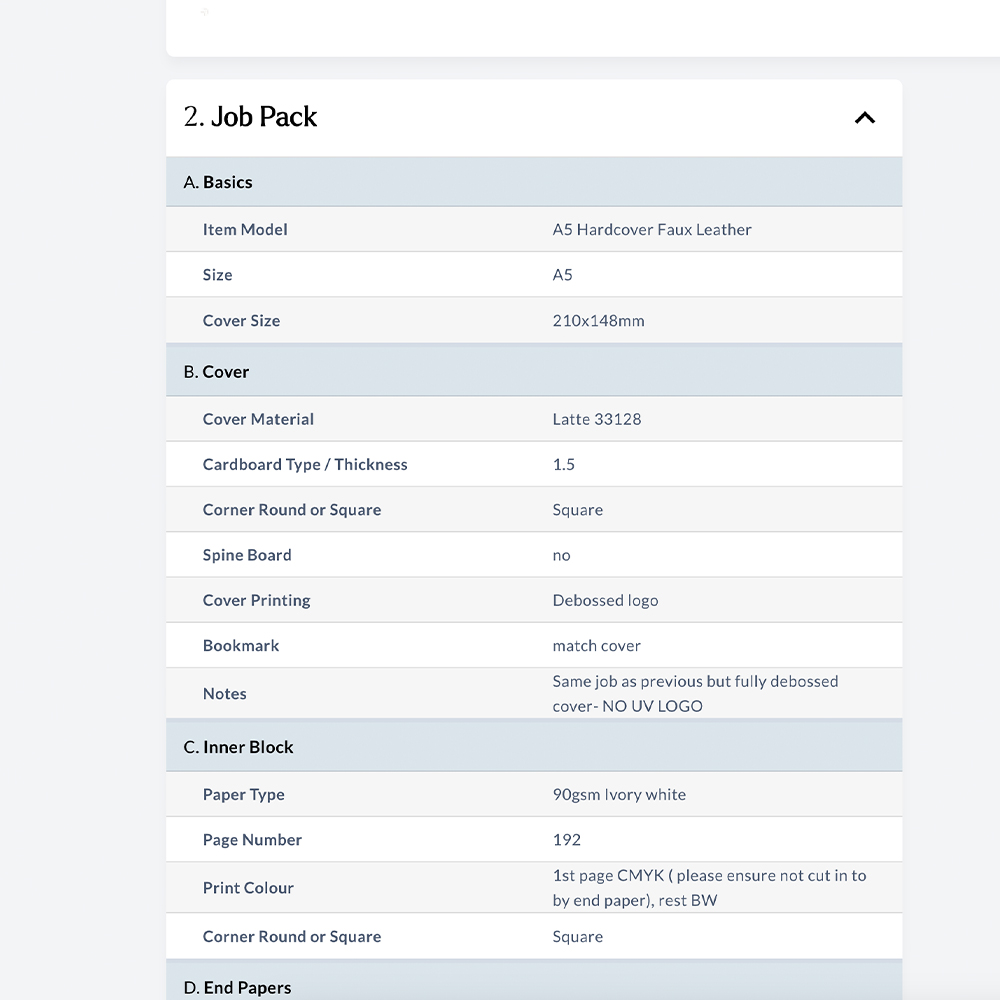Click the Cardboard Type / Thickness label
1000x1000 pixels.
[x=305, y=464]
